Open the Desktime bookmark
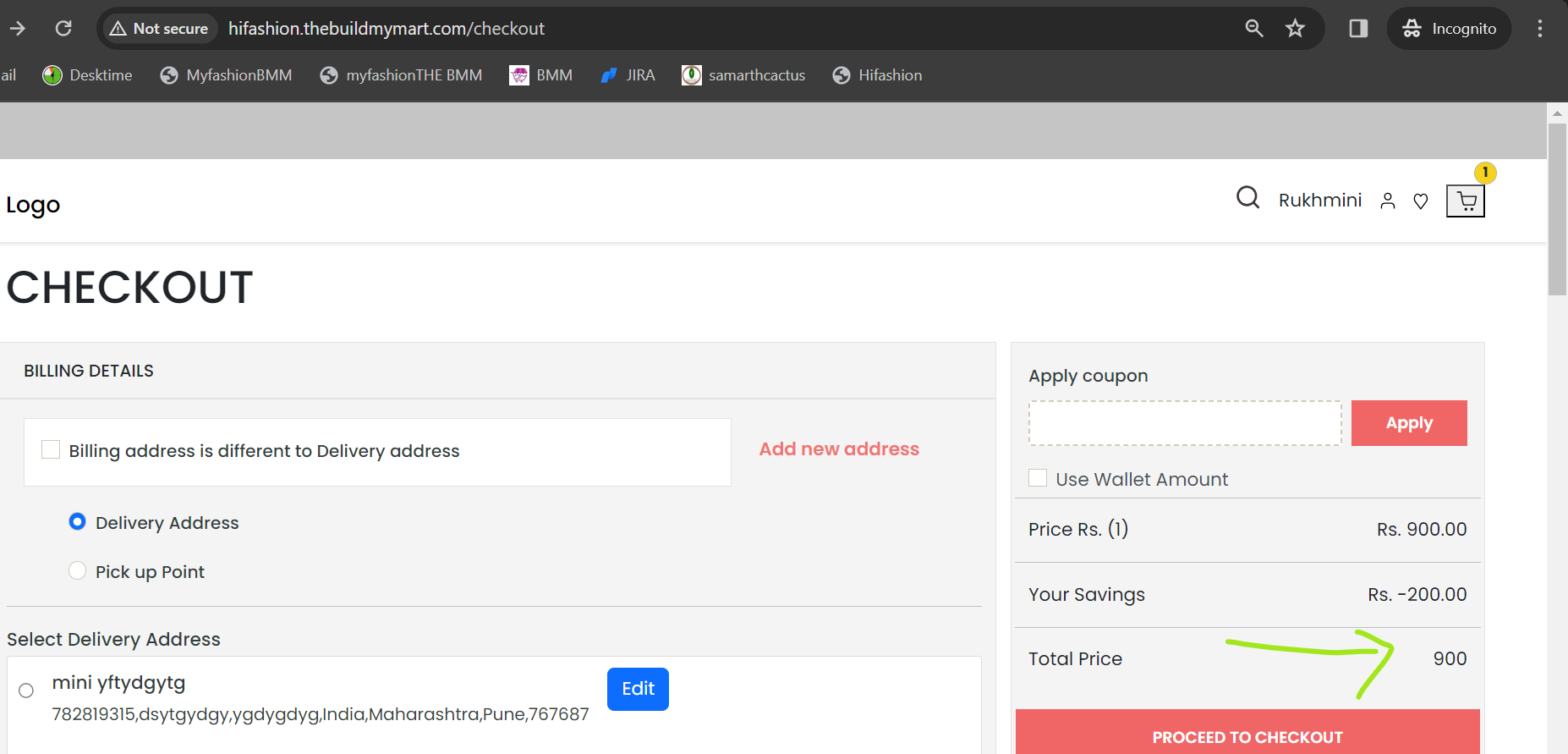Screen dimensions: 1568x754 pyautogui.click(x=88, y=75)
